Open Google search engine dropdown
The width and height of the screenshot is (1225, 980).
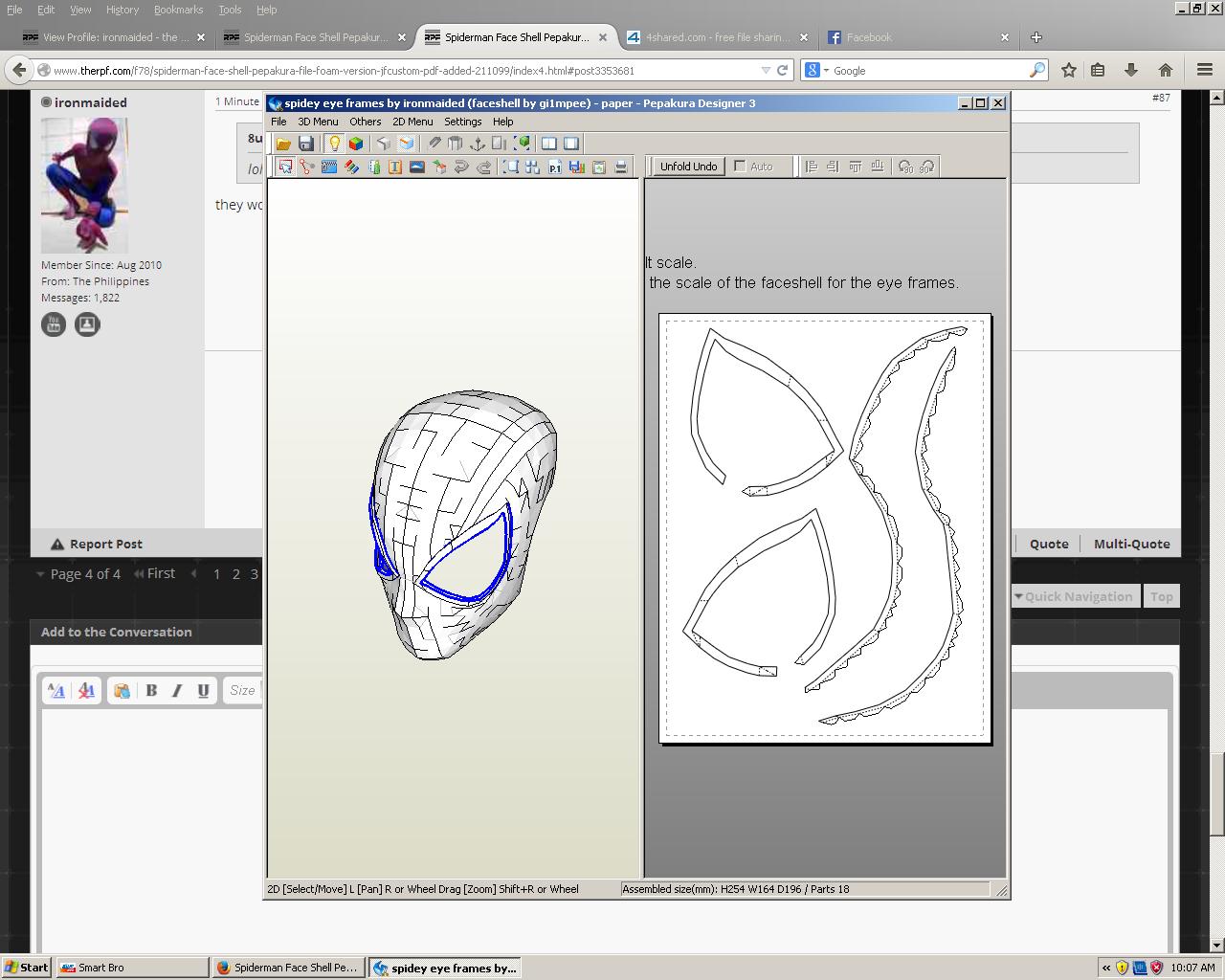(x=816, y=70)
